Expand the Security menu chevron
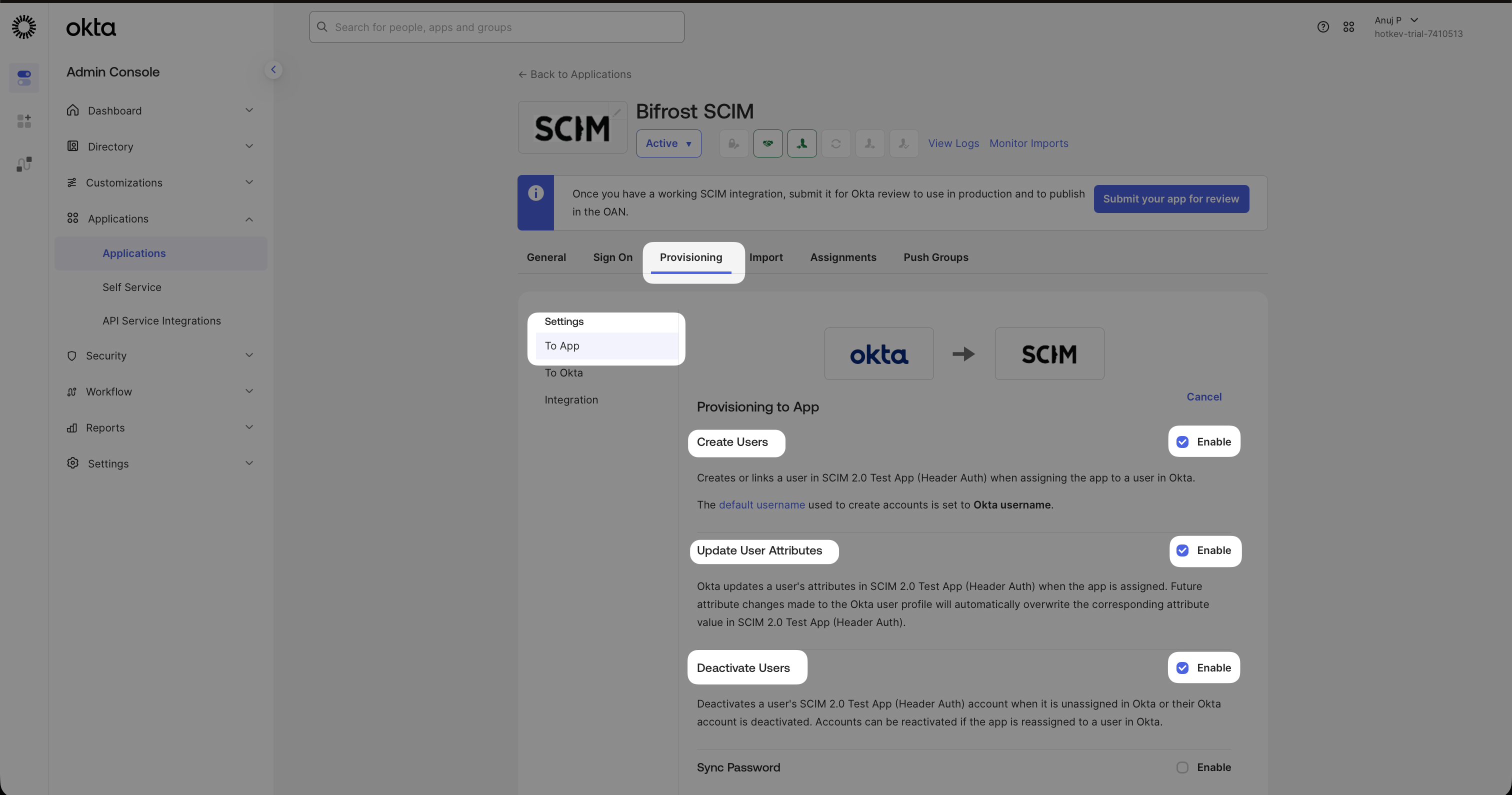1512x795 pixels. 249,356
